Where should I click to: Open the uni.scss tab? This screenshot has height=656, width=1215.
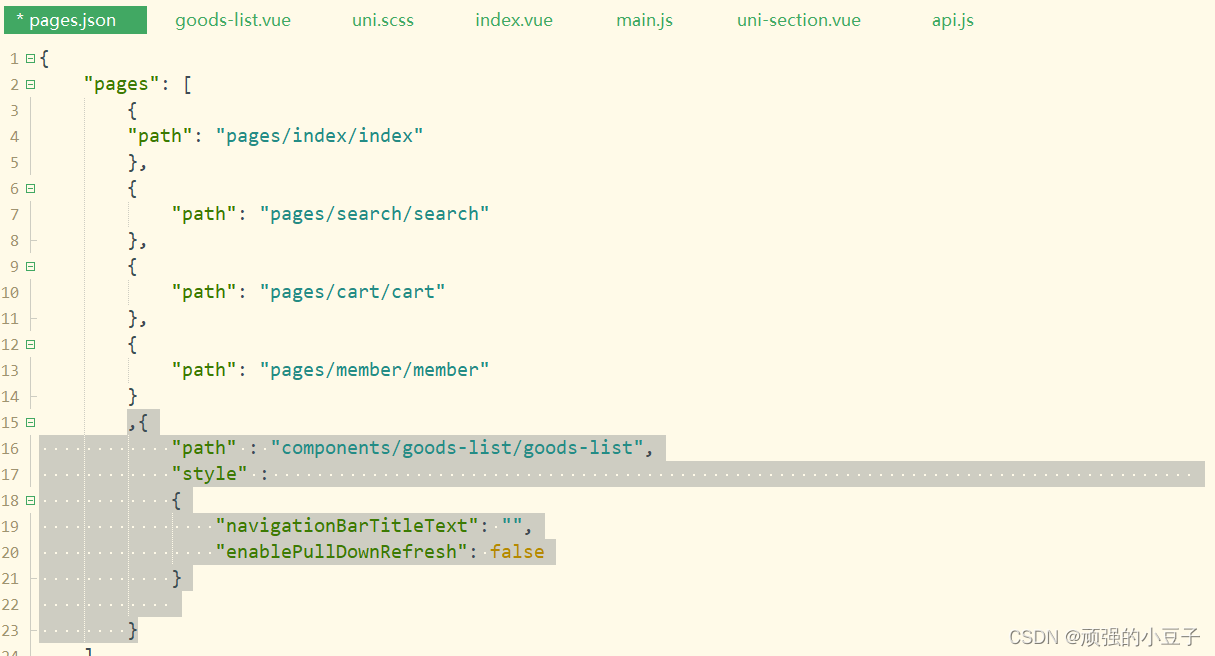[x=382, y=19]
